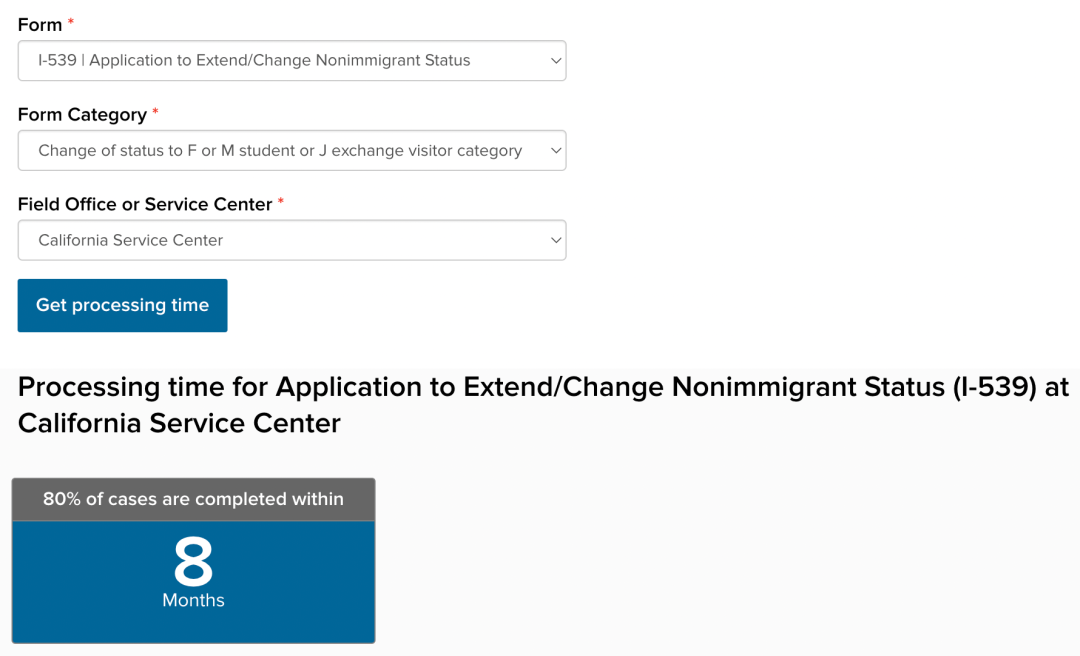Click the red required asterisk beside Form
Screen dimensions: 1080x656
[71, 23]
